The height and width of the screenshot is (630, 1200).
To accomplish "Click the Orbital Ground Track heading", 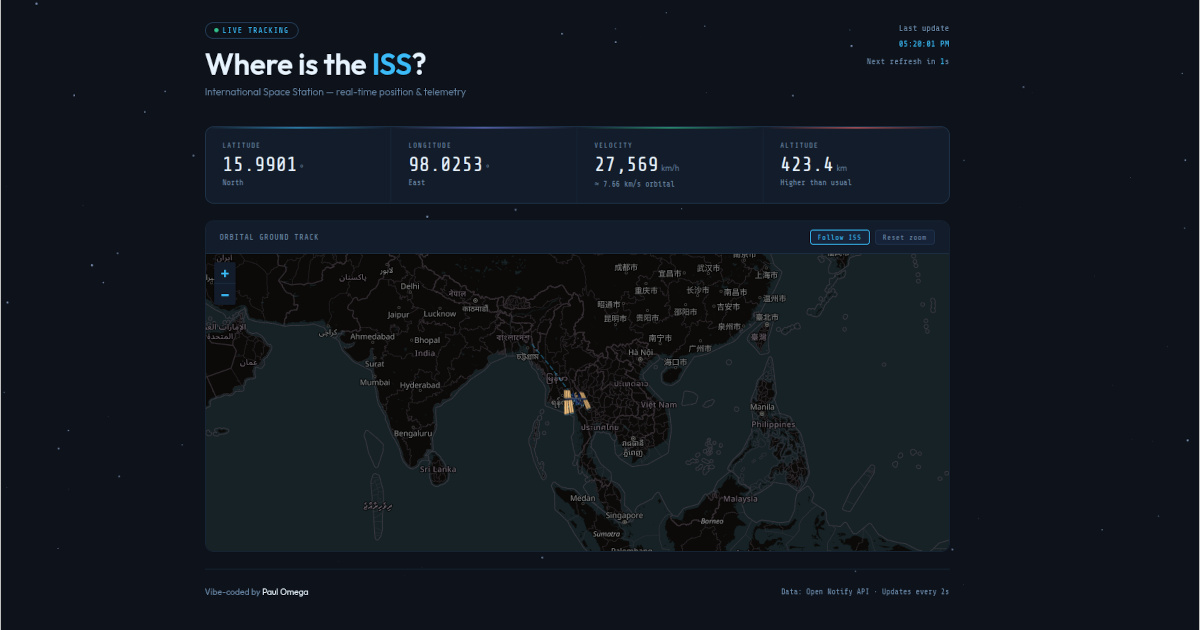I will [x=270, y=237].
